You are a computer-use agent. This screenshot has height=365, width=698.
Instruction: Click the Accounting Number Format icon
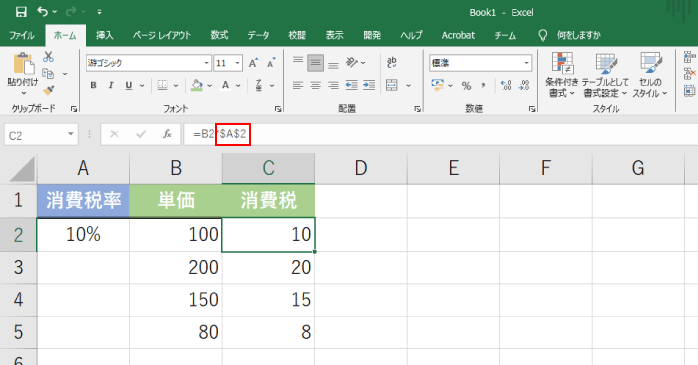(438, 85)
